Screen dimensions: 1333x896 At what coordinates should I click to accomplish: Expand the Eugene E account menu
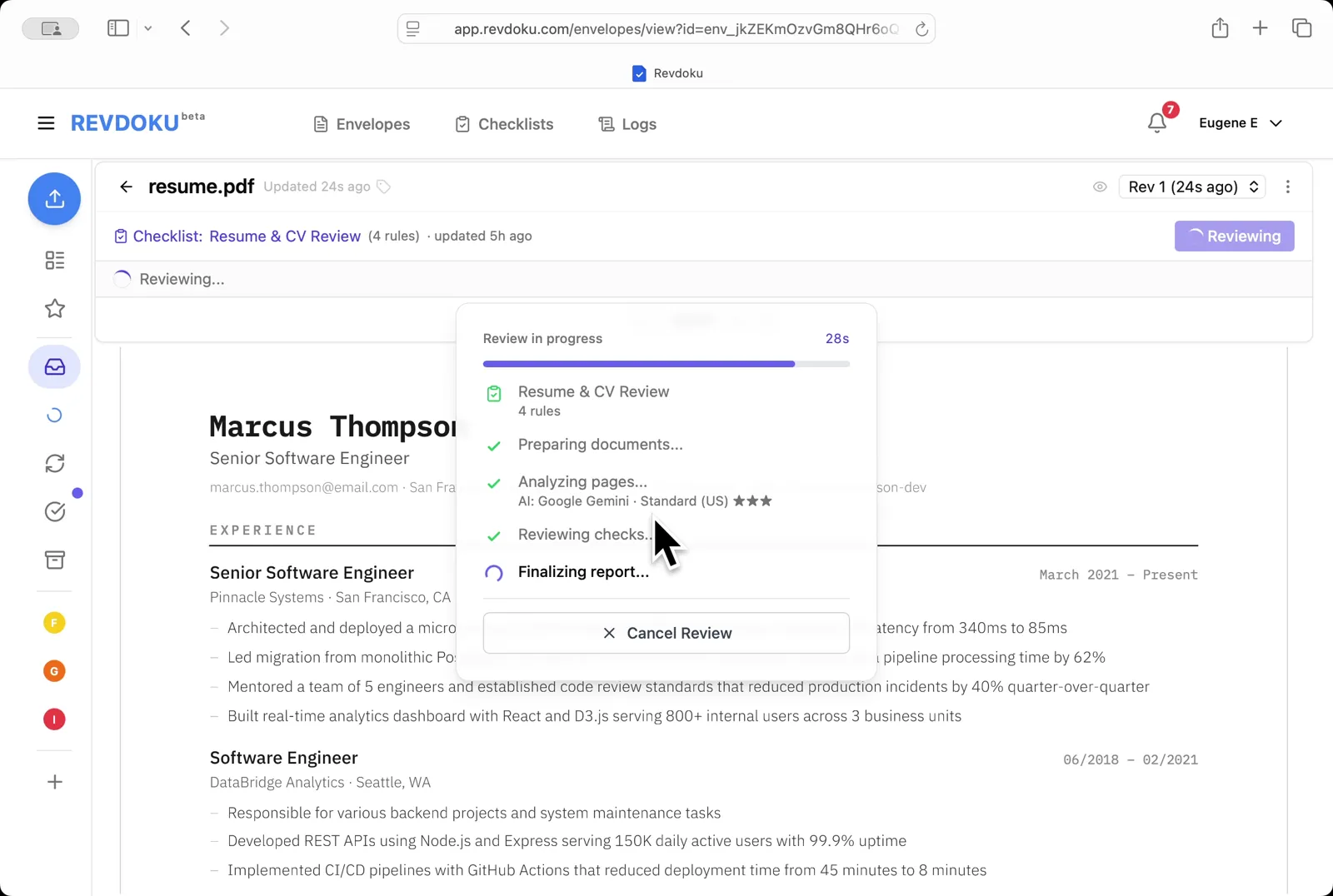pos(1241,122)
